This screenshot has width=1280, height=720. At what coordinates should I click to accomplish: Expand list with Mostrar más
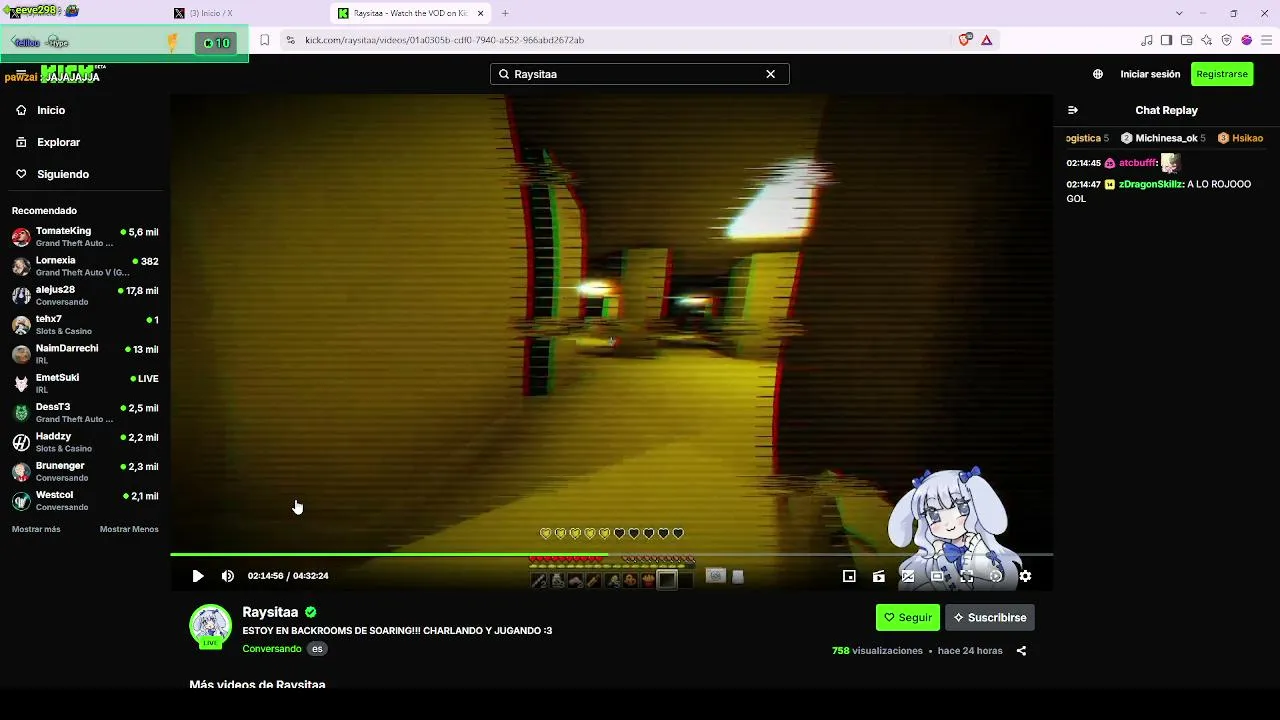pyautogui.click(x=36, y=529)
